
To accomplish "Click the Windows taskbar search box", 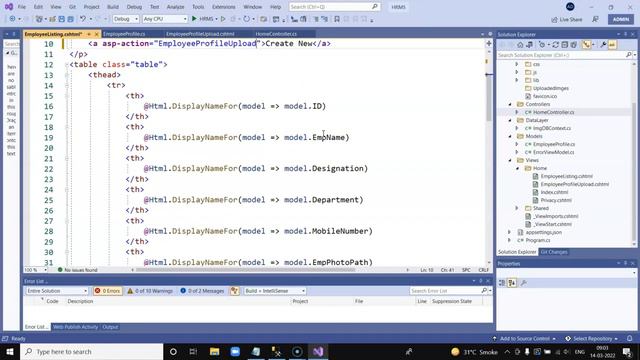I will tap(92, 351).
